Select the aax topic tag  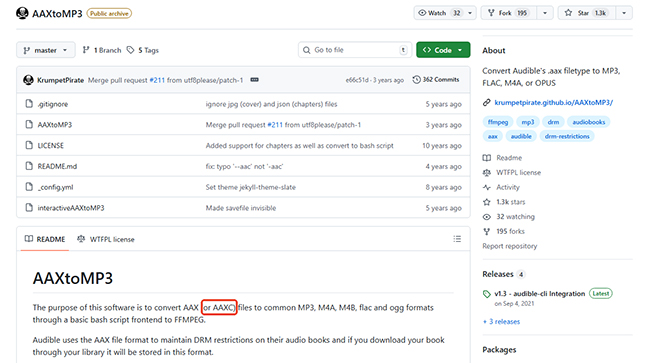[492, 136]
